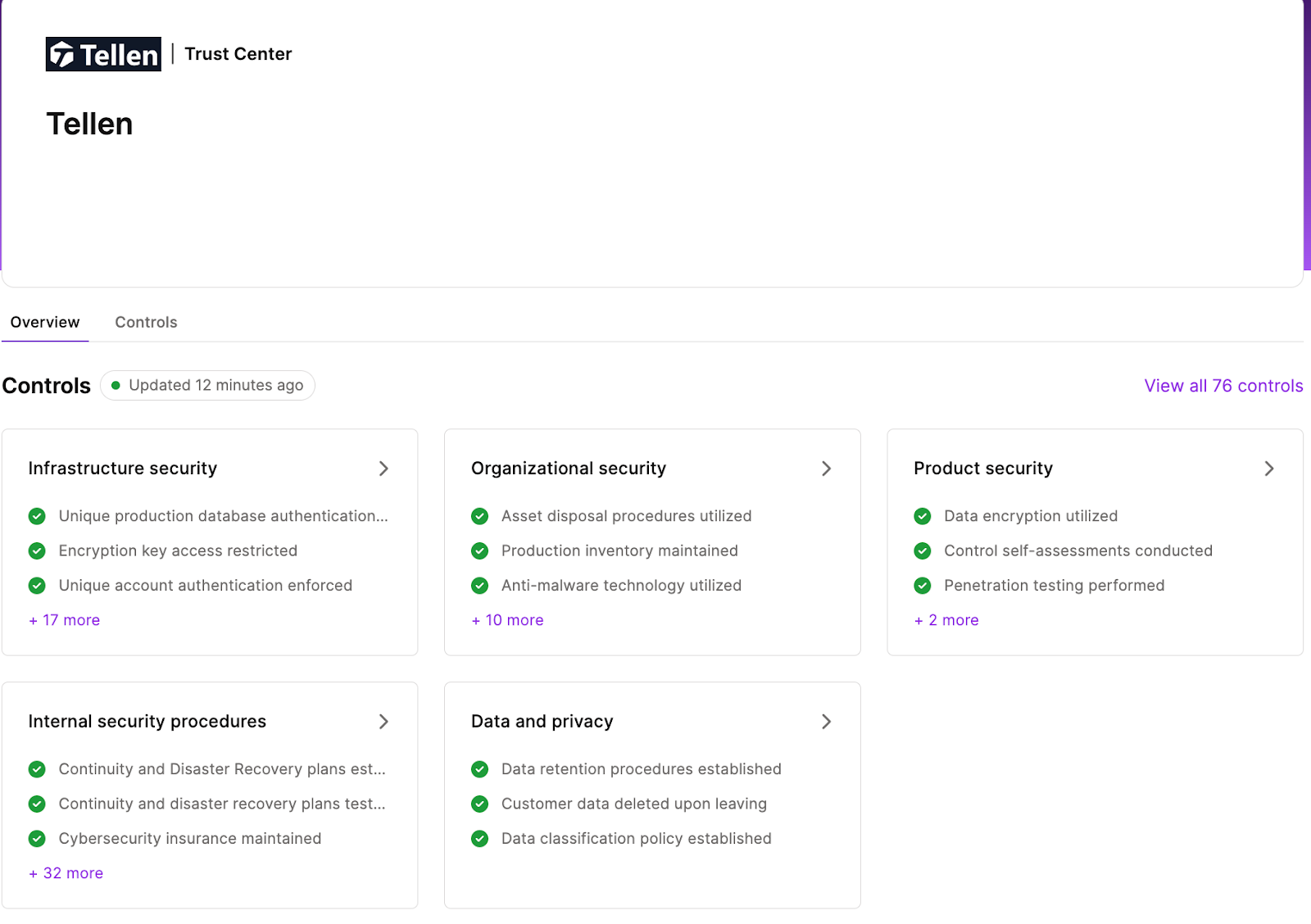The image size is (1311, 924).
Task: Select Unique production database authentication... item
Action: pos(224,516)
